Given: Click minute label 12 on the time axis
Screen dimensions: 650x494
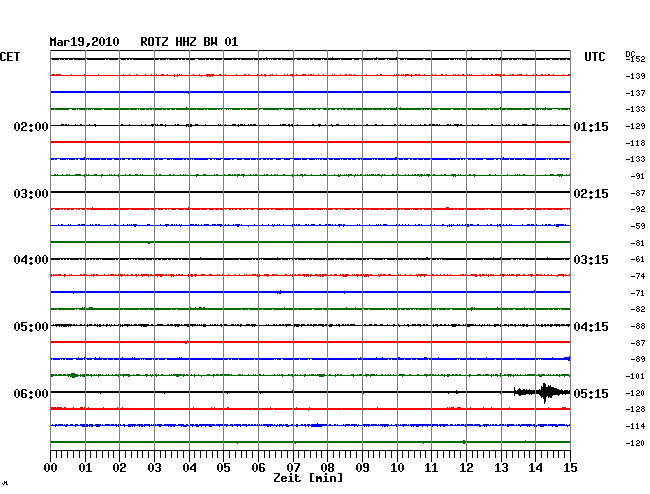Looking at the screenshot, I should [466, 468].
